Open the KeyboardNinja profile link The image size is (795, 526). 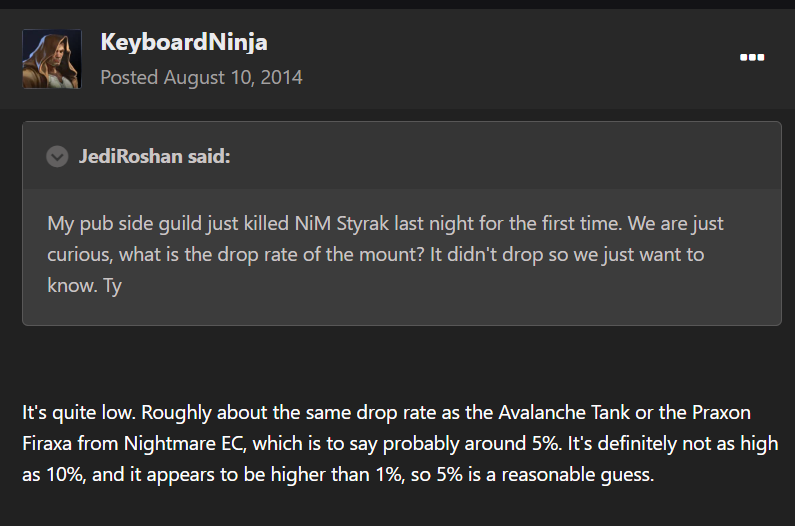(x=183, y=43)
